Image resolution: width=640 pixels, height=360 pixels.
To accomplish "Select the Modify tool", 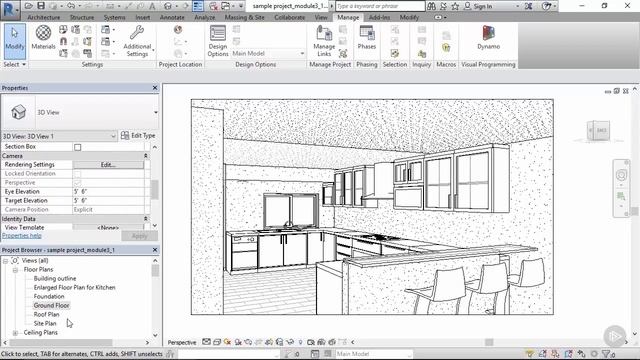I will pos(15,42).
